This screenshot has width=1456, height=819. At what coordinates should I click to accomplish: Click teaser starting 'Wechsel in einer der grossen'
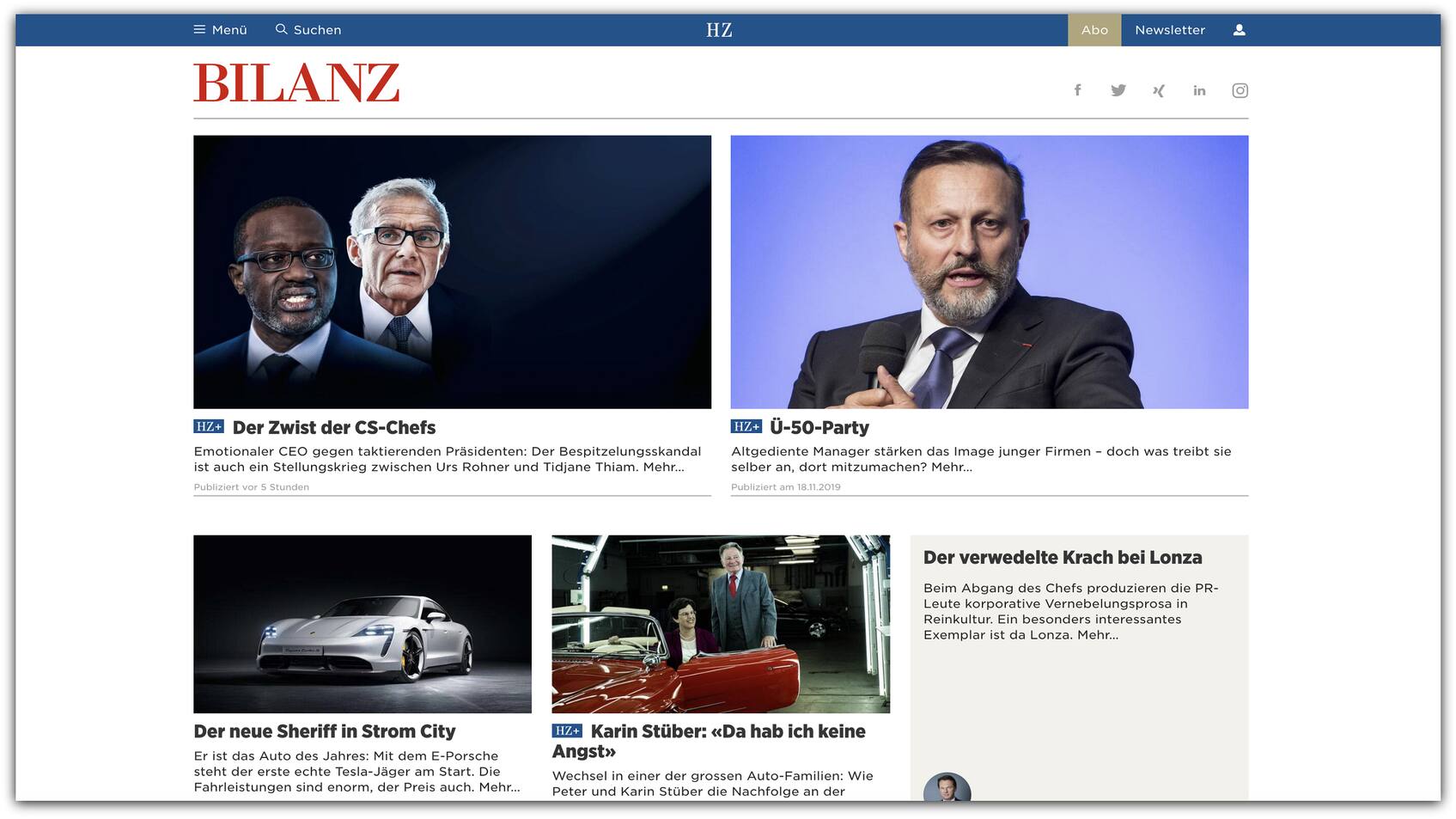point(713,783)
